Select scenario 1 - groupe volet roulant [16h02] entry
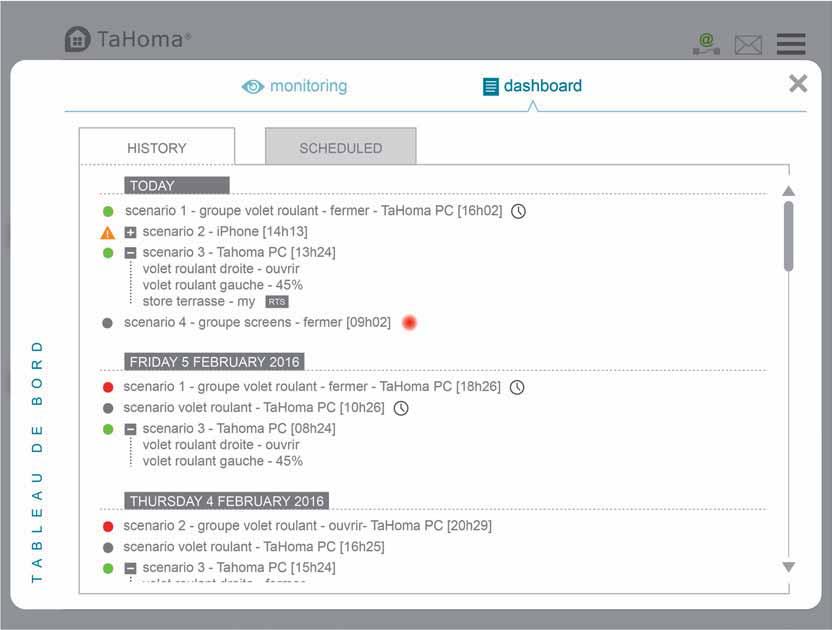 pyautogui.click(x=313, y=211)
